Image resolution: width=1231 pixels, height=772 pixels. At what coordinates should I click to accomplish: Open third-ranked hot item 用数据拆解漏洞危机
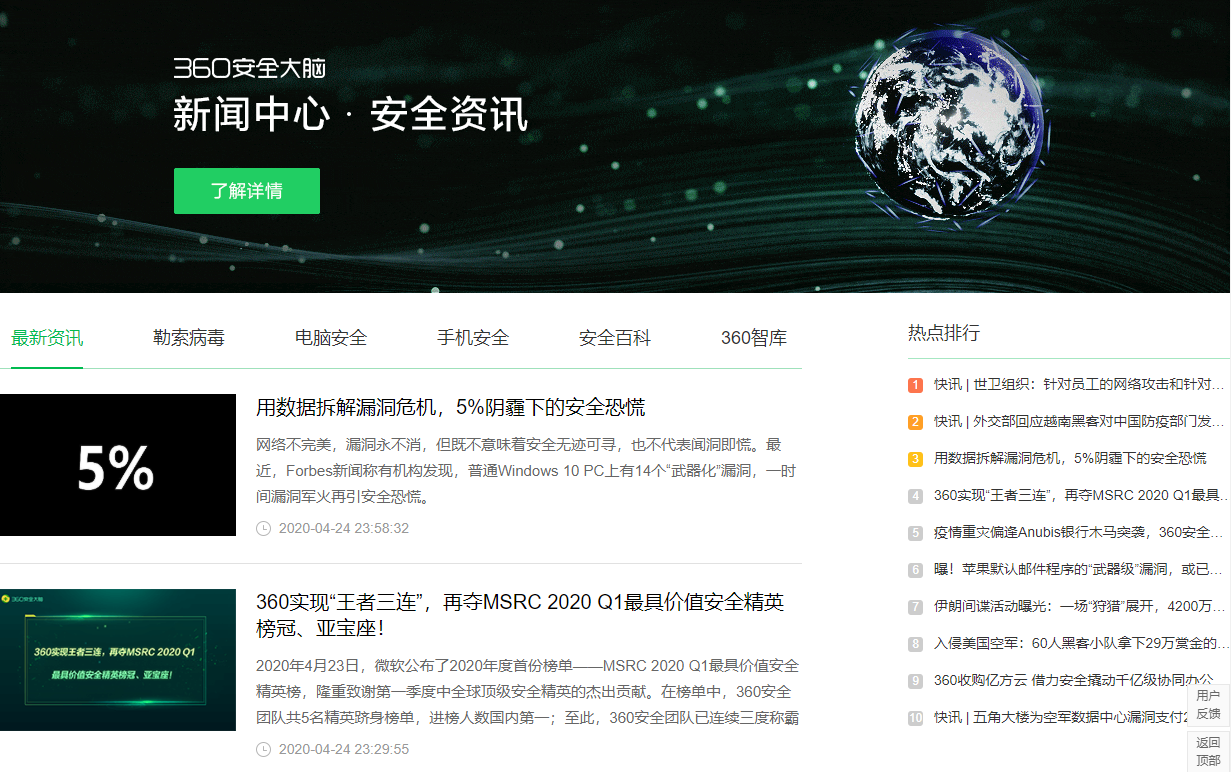click(1070, 458)
